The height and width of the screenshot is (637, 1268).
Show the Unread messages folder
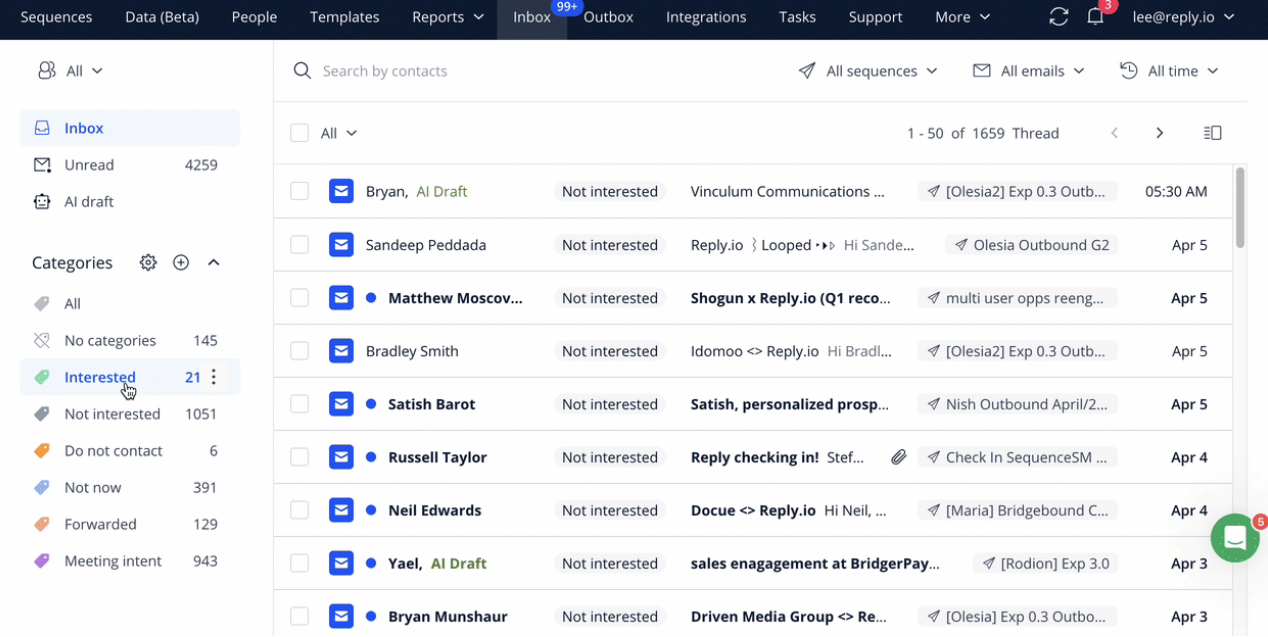click(x=89, y=165)
